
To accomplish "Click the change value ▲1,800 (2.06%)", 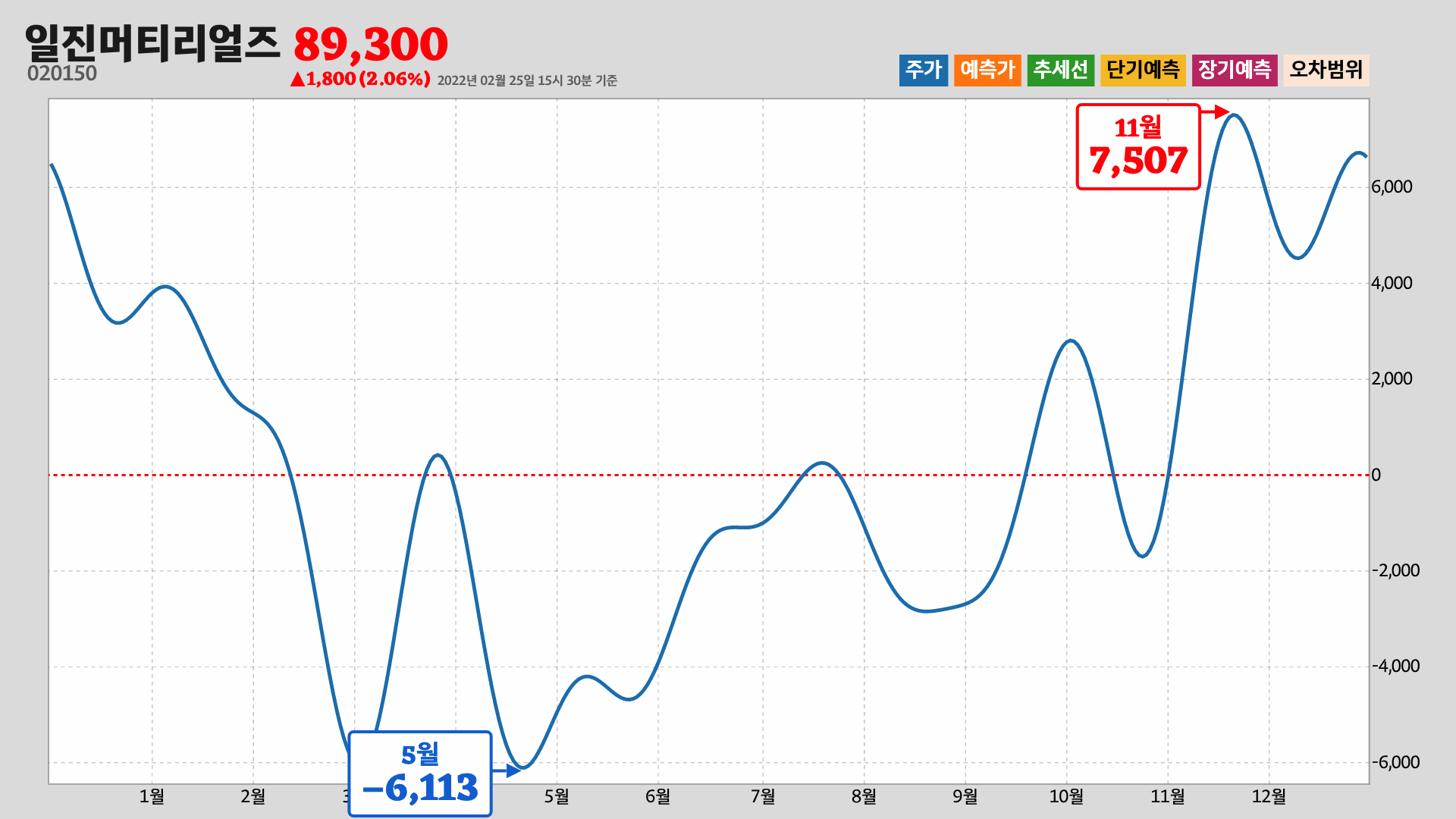I will [360, 79].
